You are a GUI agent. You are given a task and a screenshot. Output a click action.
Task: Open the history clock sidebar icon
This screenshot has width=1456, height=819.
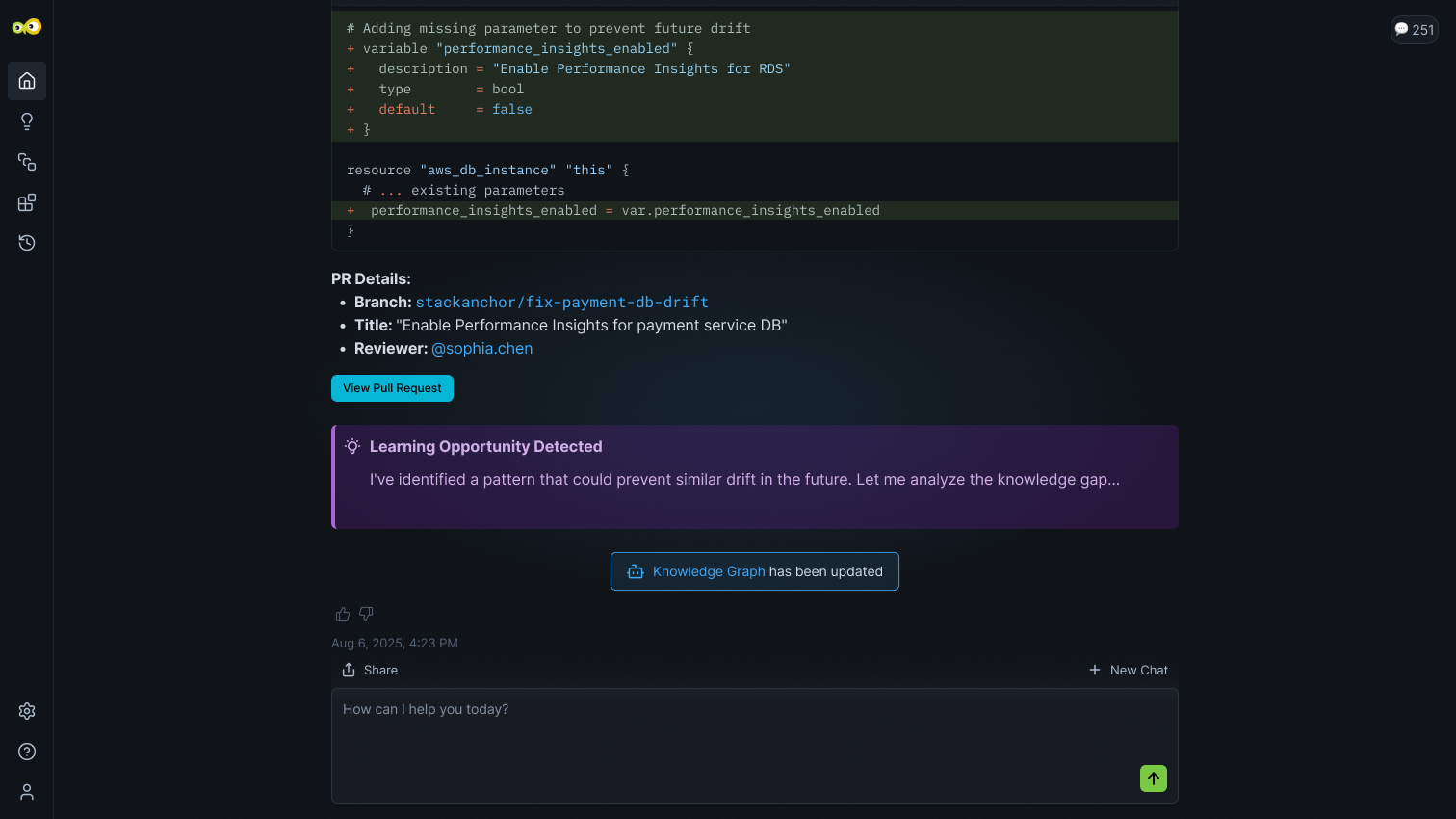[x=27, y=243]
